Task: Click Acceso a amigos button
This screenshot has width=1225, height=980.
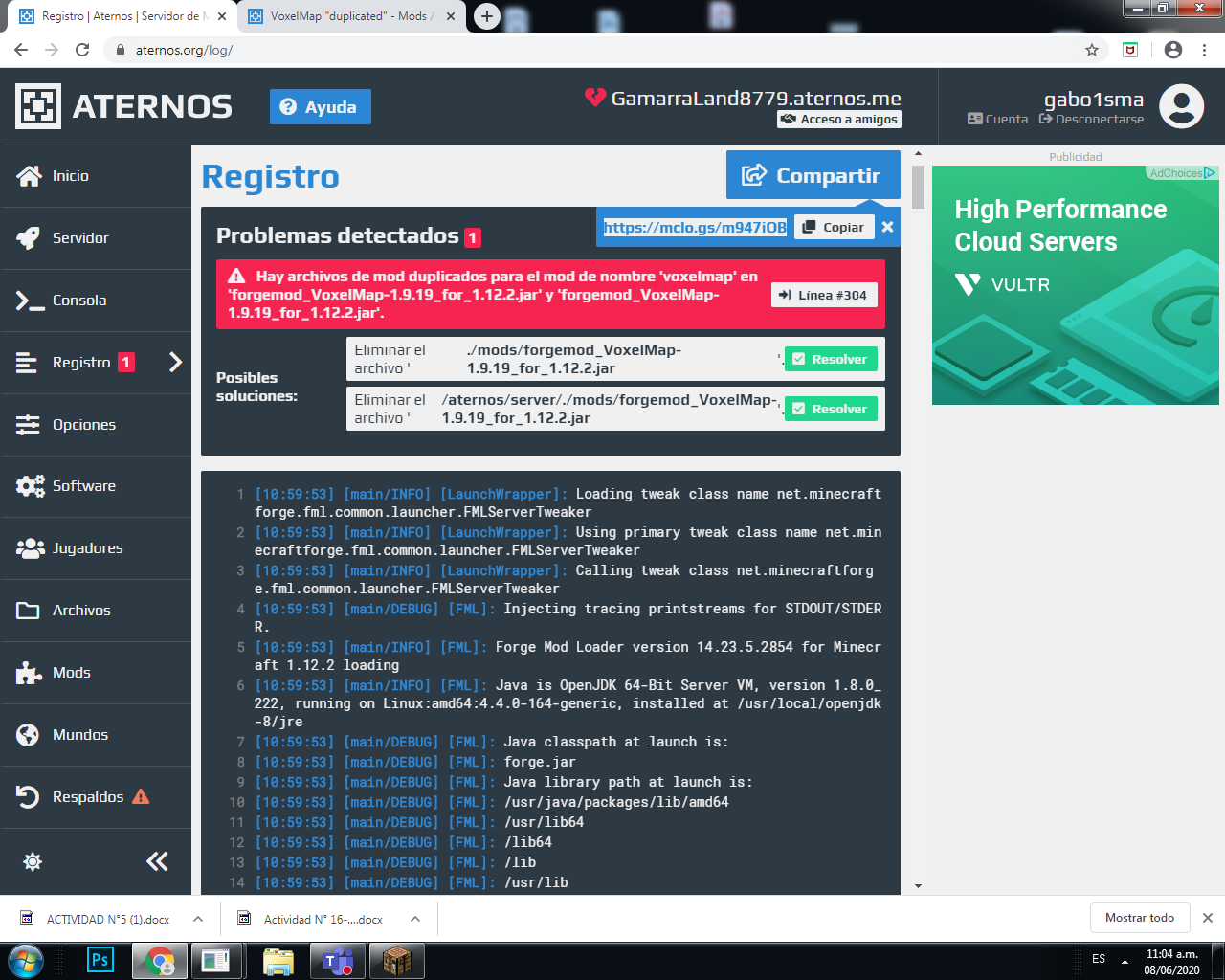Action: [x=839, y=120]
